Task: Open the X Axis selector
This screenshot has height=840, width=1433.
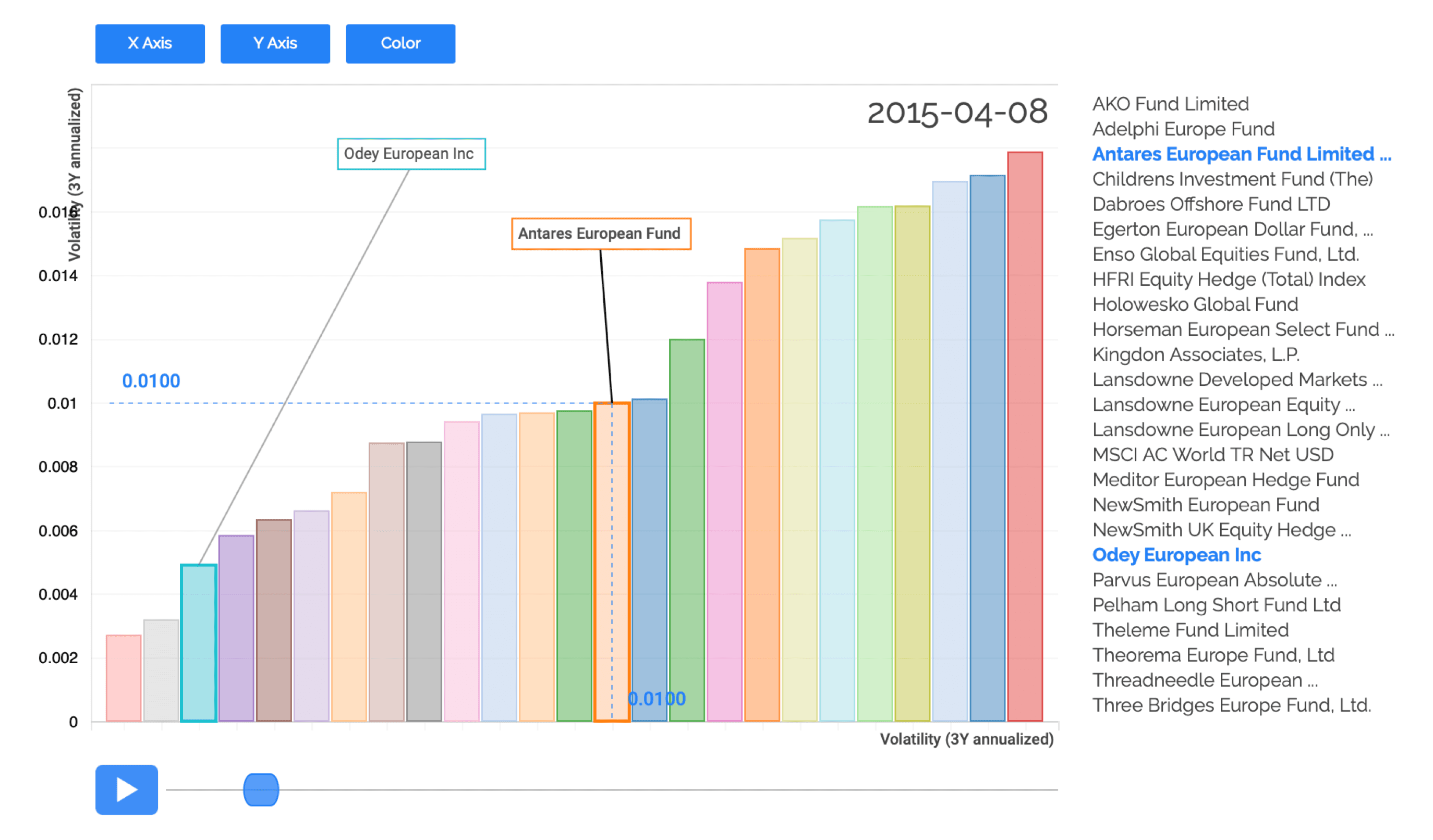Action: (150, 43)
